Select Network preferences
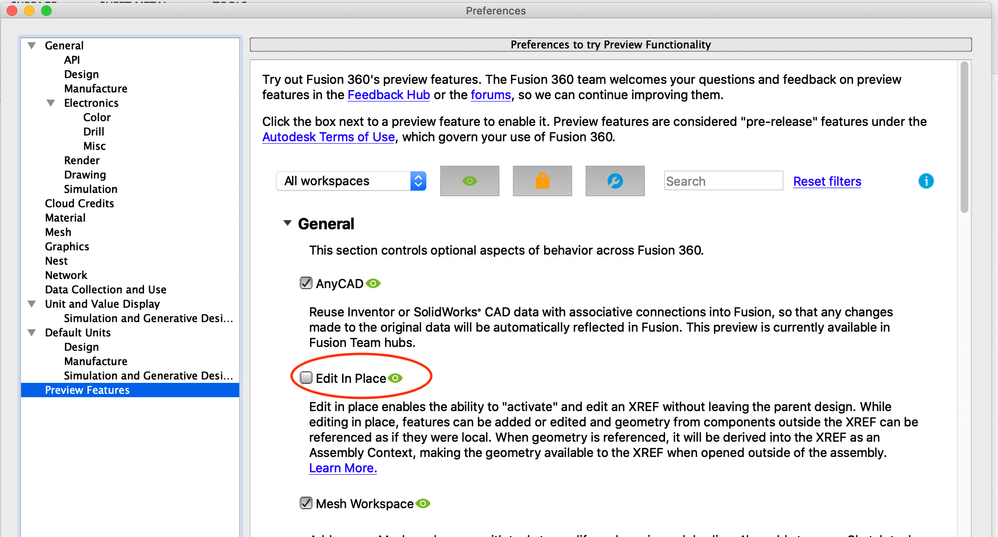 [66, 275]
